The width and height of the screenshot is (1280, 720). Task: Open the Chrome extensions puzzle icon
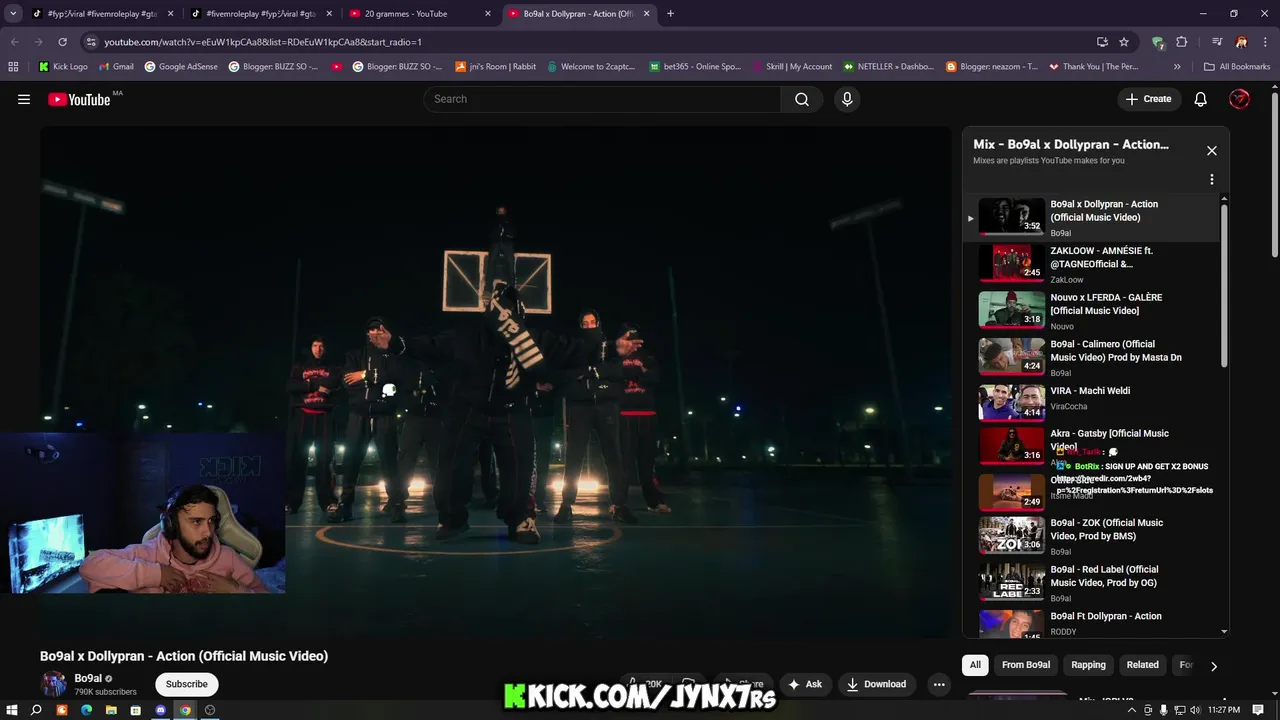[x=1182, y=42]
